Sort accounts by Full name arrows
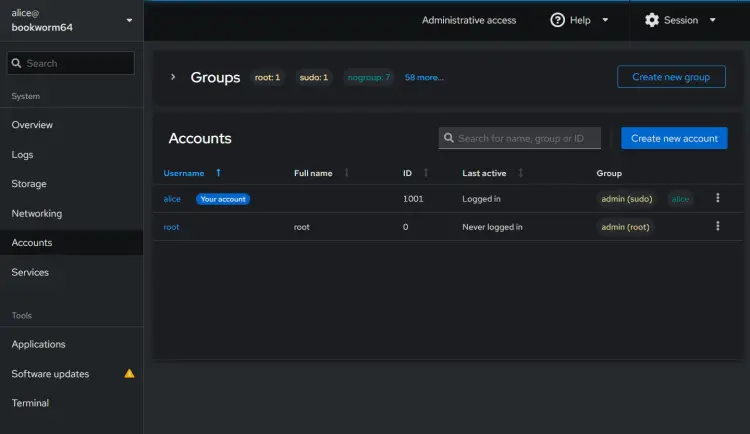750x434 pixels. (x=347, y=173)
